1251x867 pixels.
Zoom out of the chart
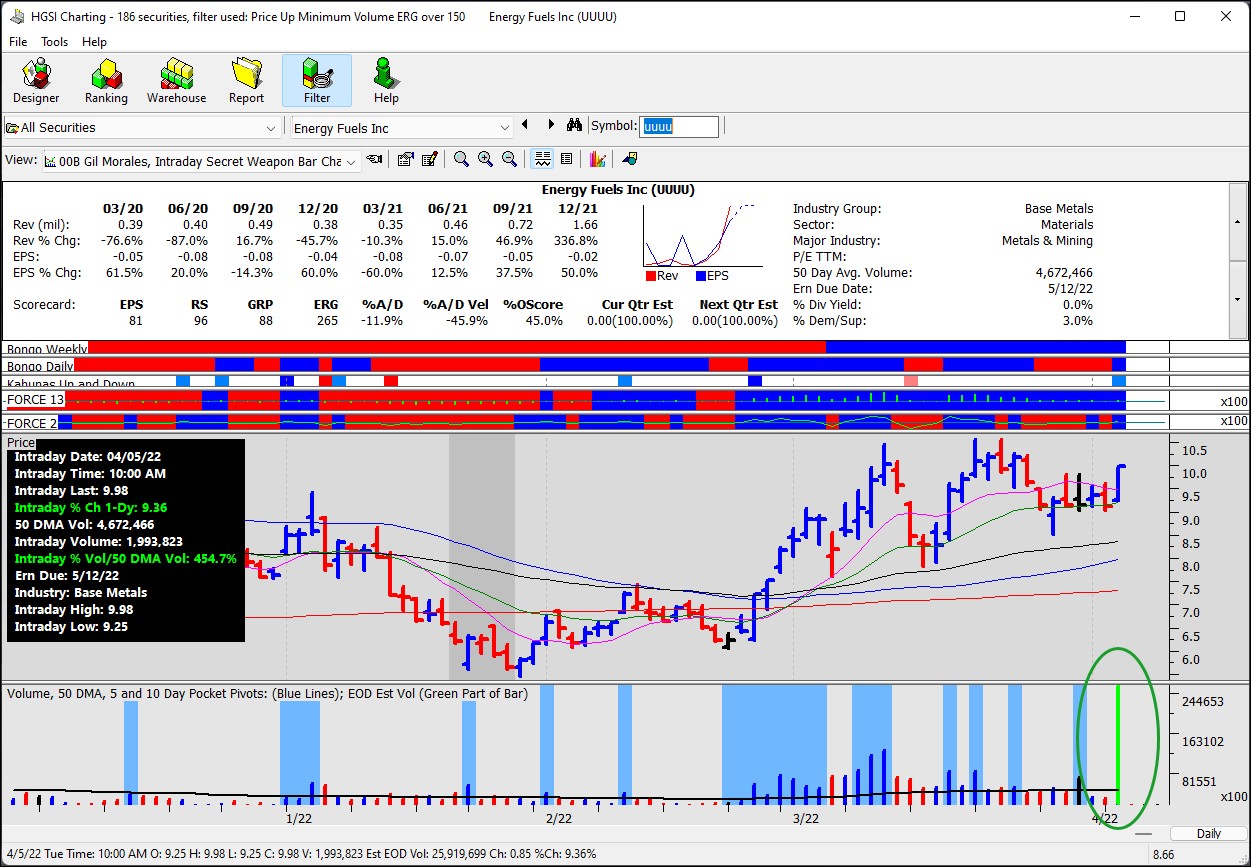click(509, 159)
